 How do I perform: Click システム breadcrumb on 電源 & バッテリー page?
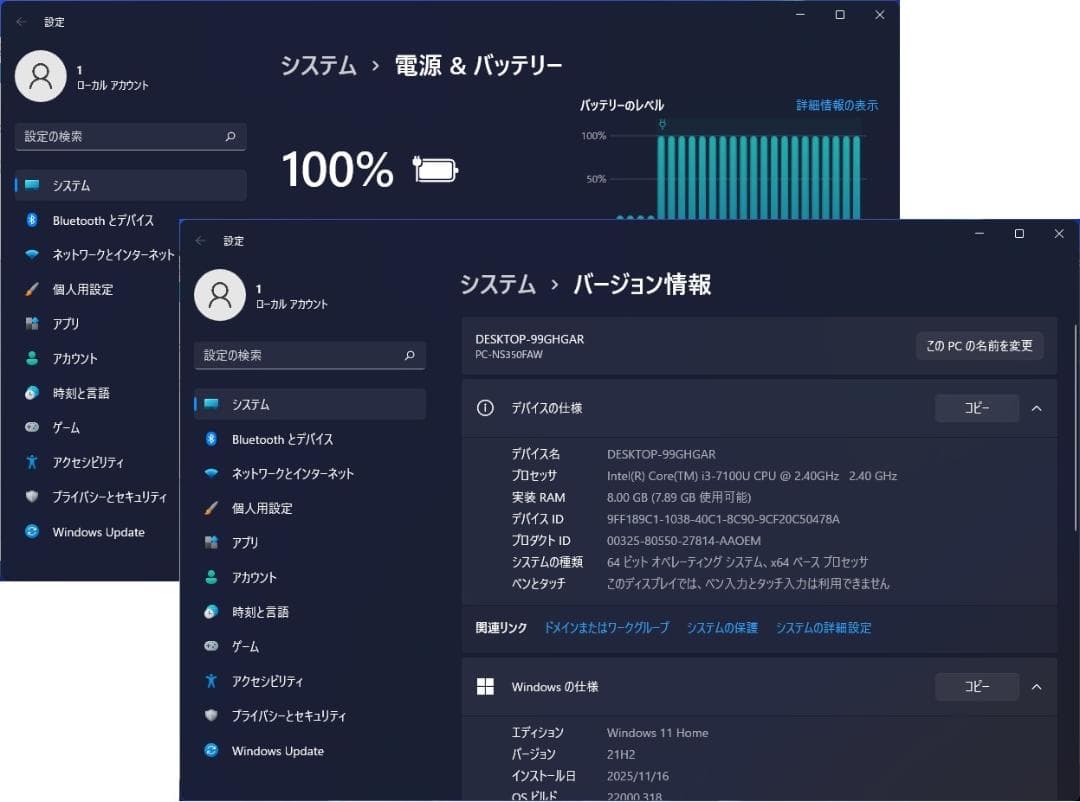pos(318,66)
